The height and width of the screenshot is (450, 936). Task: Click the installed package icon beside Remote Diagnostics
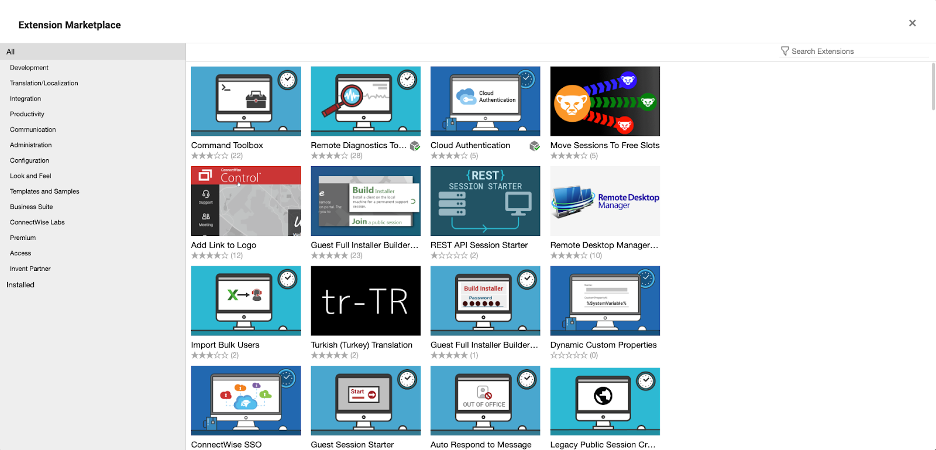coord(415,146)
